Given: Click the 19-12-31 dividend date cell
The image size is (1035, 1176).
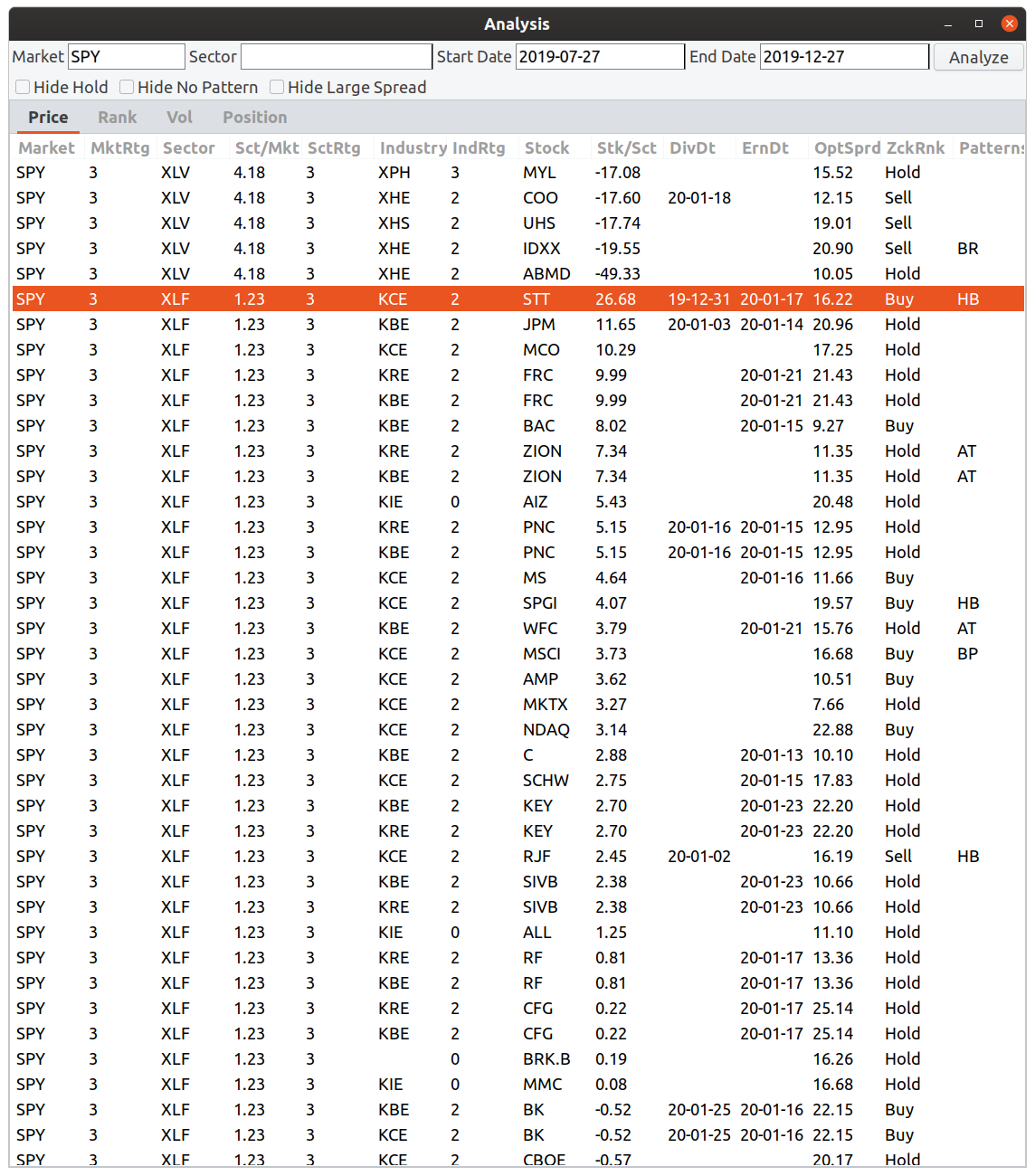Looking at the screenshot, I should pyautogui.click(x=699, y=299).
